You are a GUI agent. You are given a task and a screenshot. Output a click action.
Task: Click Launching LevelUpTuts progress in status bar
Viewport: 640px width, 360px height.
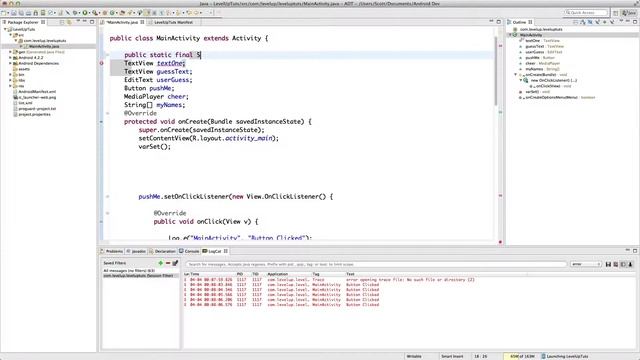565,356
